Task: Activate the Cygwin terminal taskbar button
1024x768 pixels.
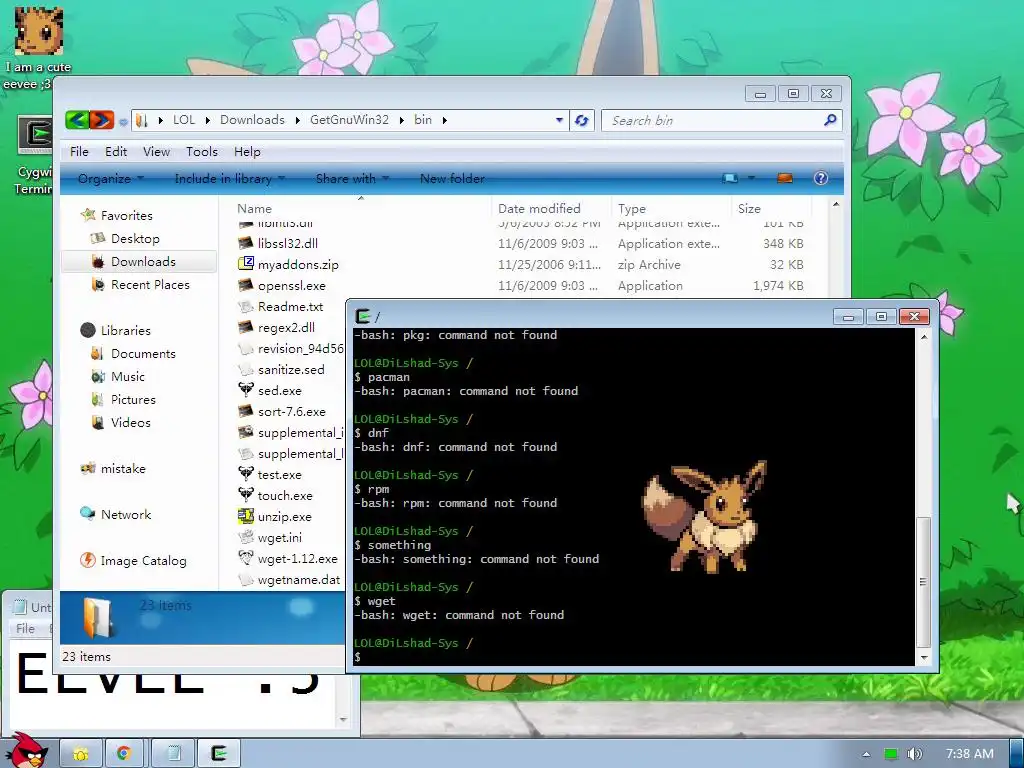Action: 220,754
